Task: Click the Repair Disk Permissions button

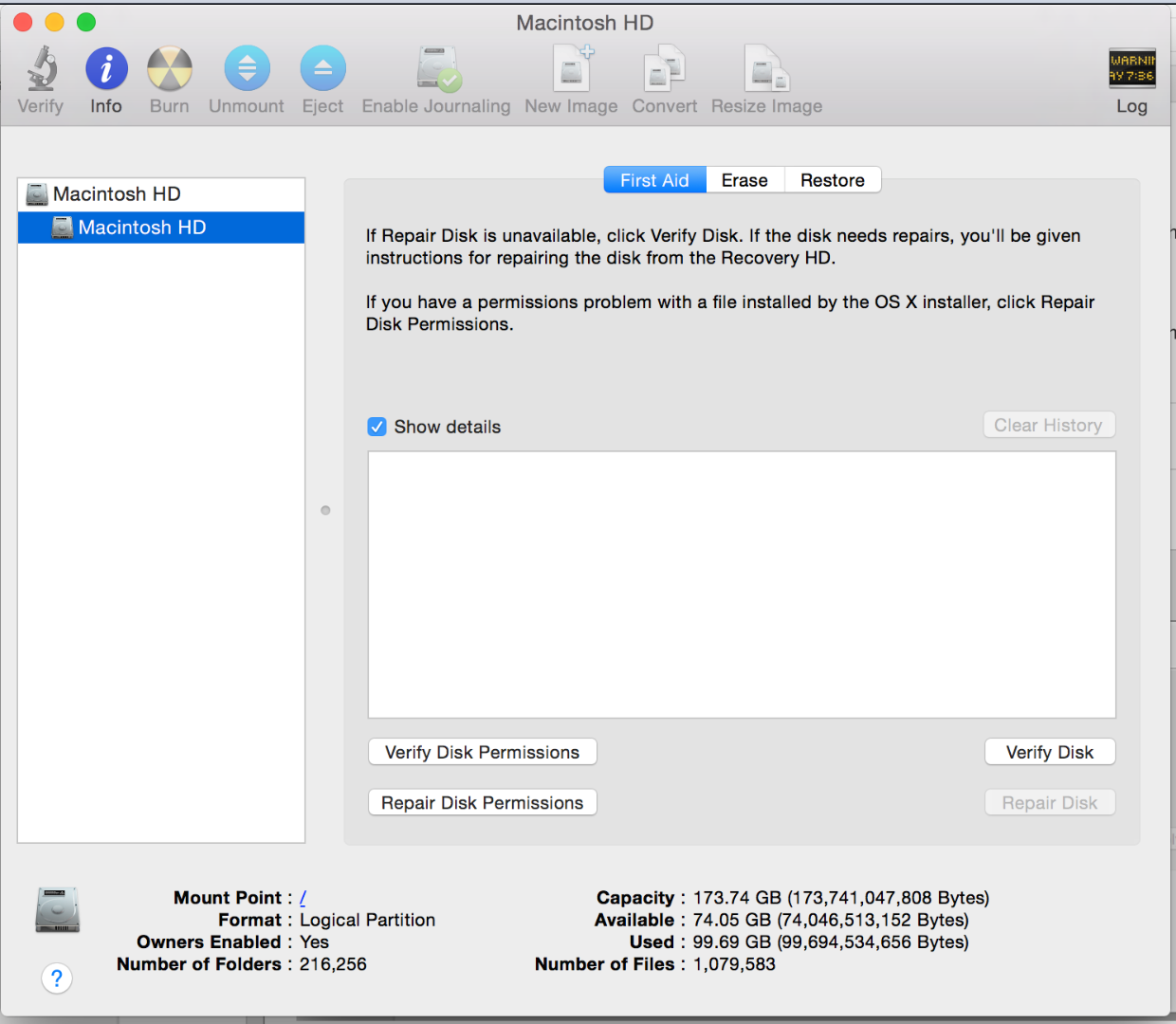Action: tap(482, 802)
